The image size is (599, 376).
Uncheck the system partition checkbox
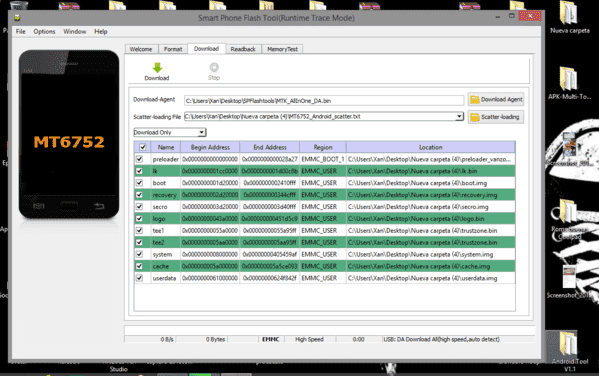pyautogui.click(x=139, y=254)
